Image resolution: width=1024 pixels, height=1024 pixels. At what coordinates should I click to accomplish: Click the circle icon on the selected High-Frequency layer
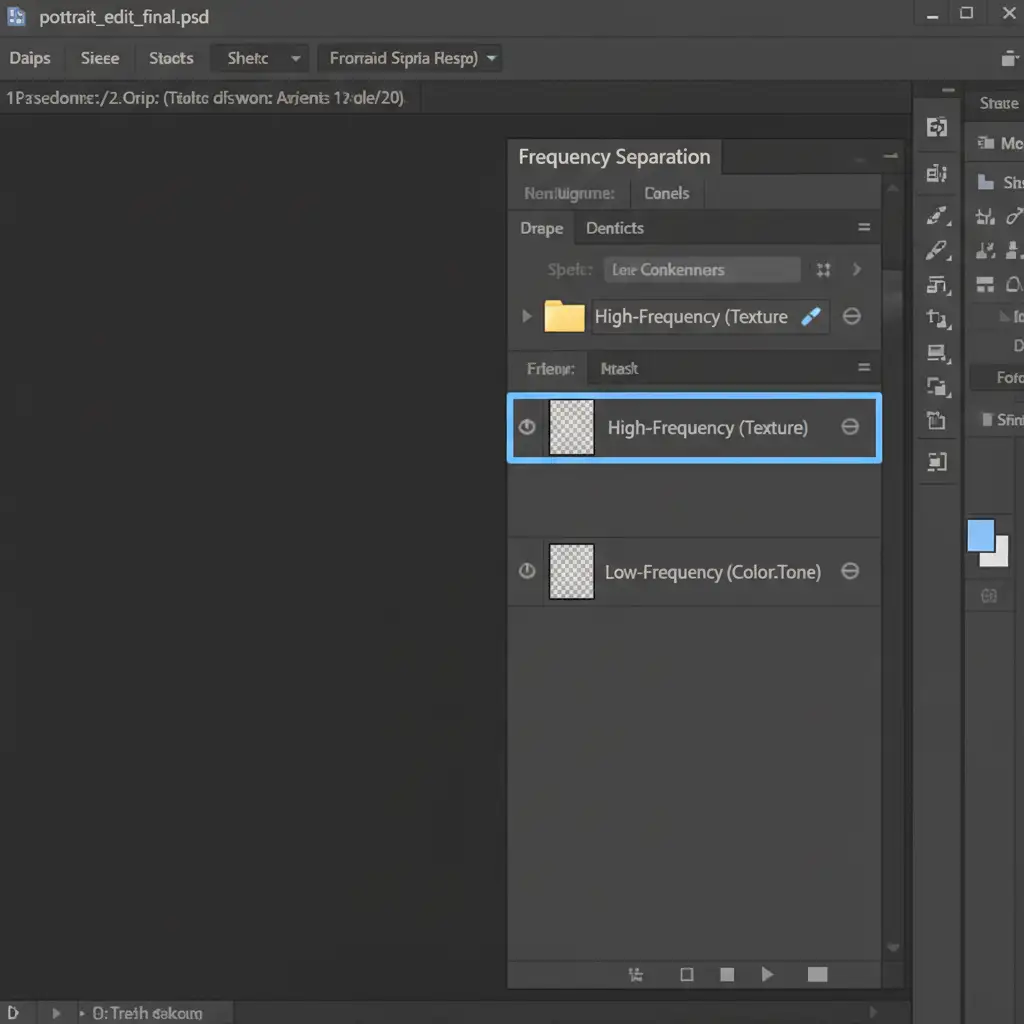[x=850, y=427]
